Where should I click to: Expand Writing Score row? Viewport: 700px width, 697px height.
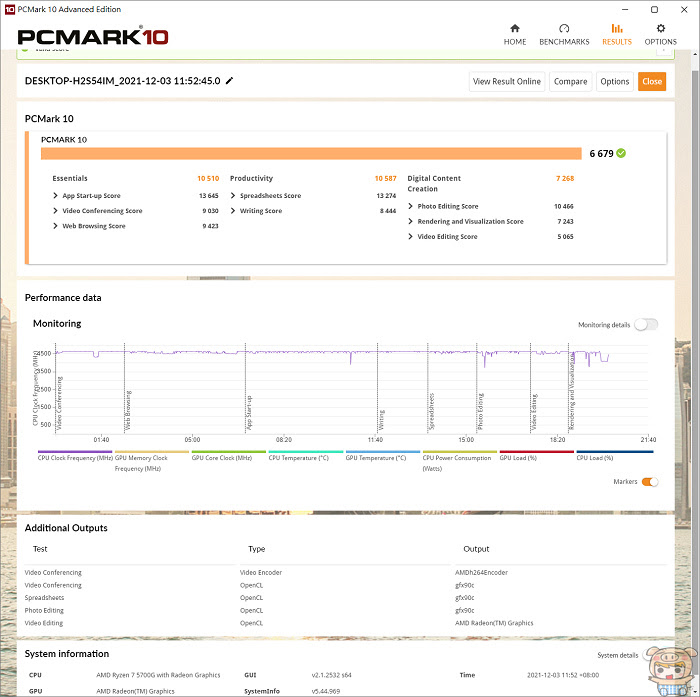coord(233,211)
